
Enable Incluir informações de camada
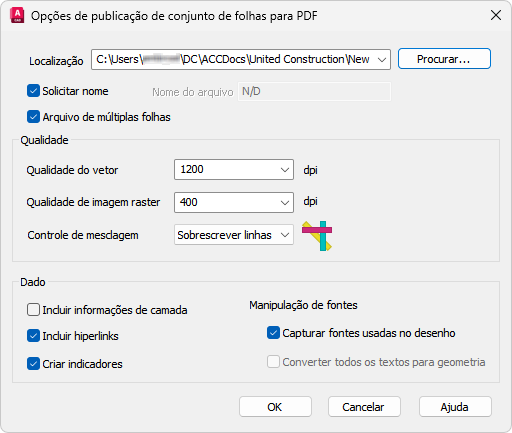pos(33,310)
